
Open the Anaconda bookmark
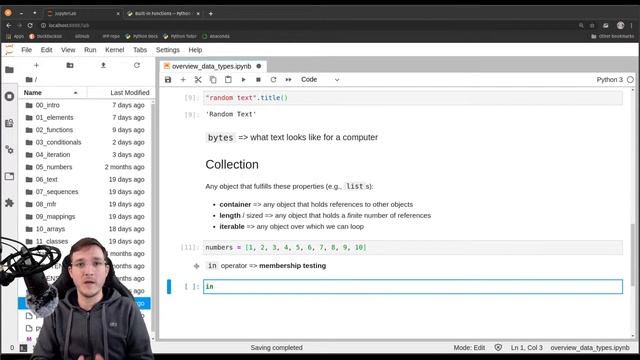click(216, 36)
